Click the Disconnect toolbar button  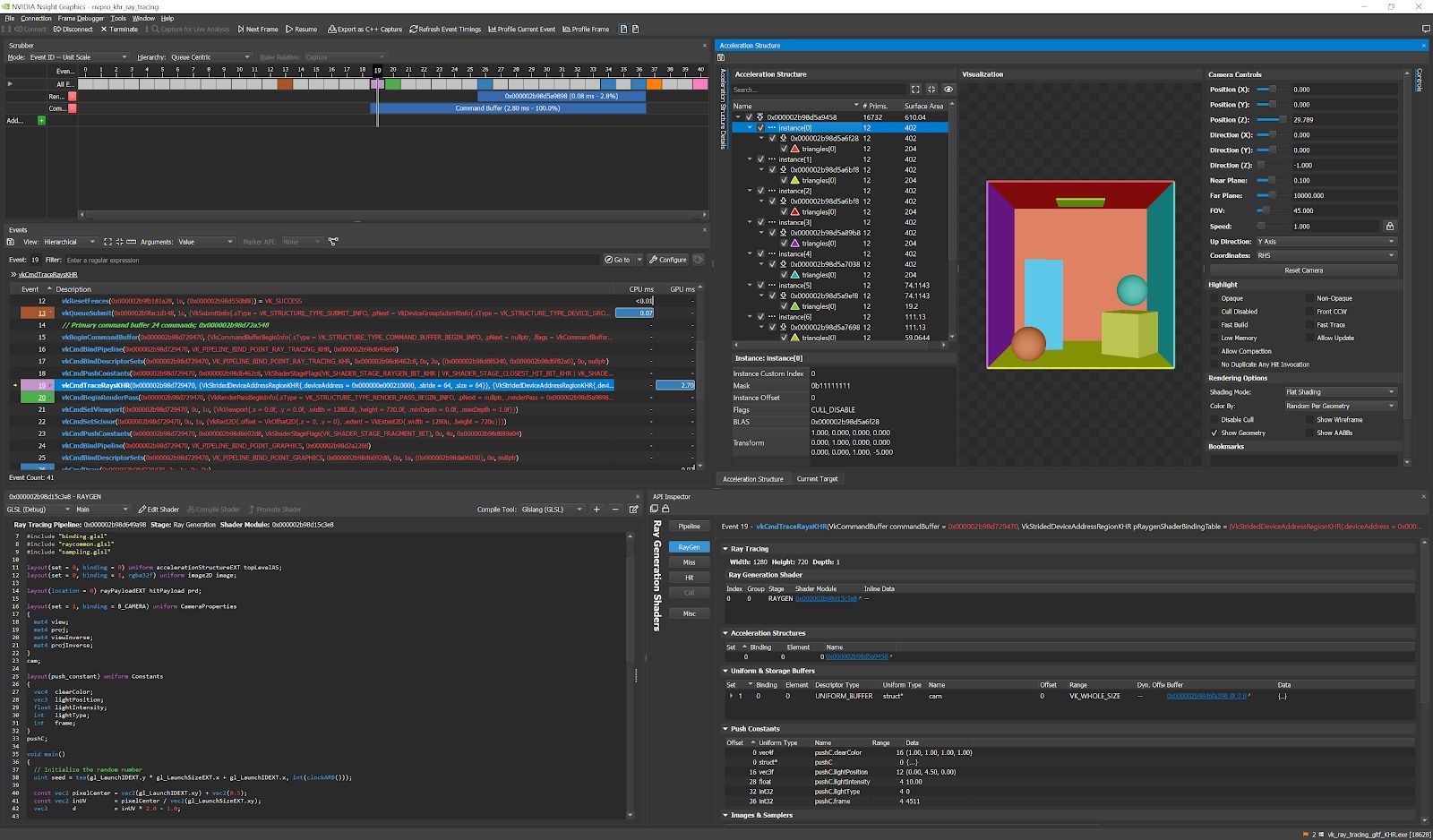pyautogui.click(x=73, y=29)
